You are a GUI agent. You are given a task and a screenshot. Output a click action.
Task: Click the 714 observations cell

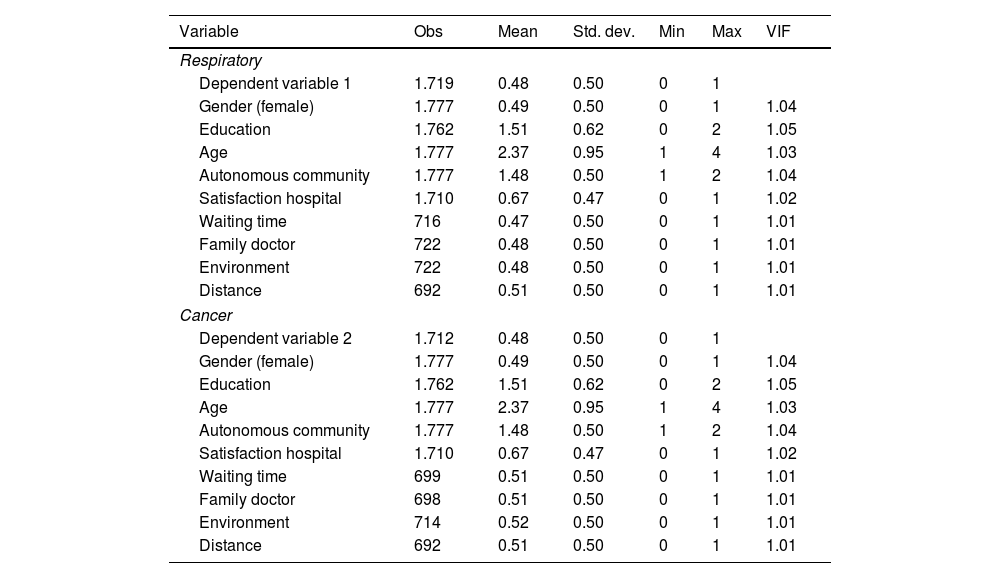click(x=426, y=523)
